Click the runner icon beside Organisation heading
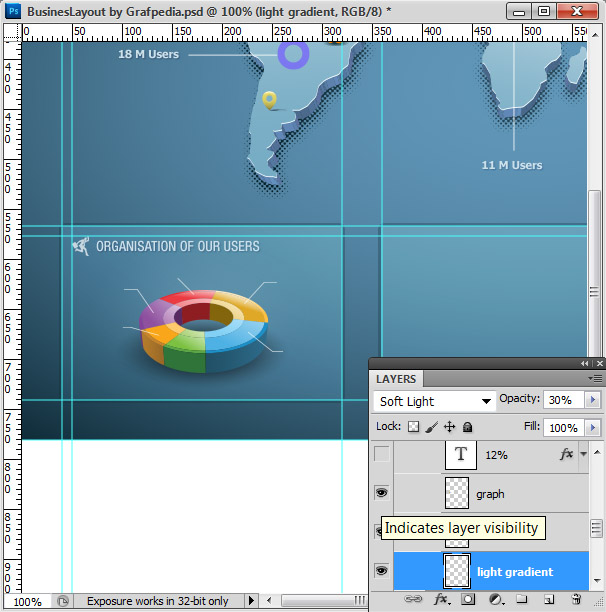 [81, 246]
